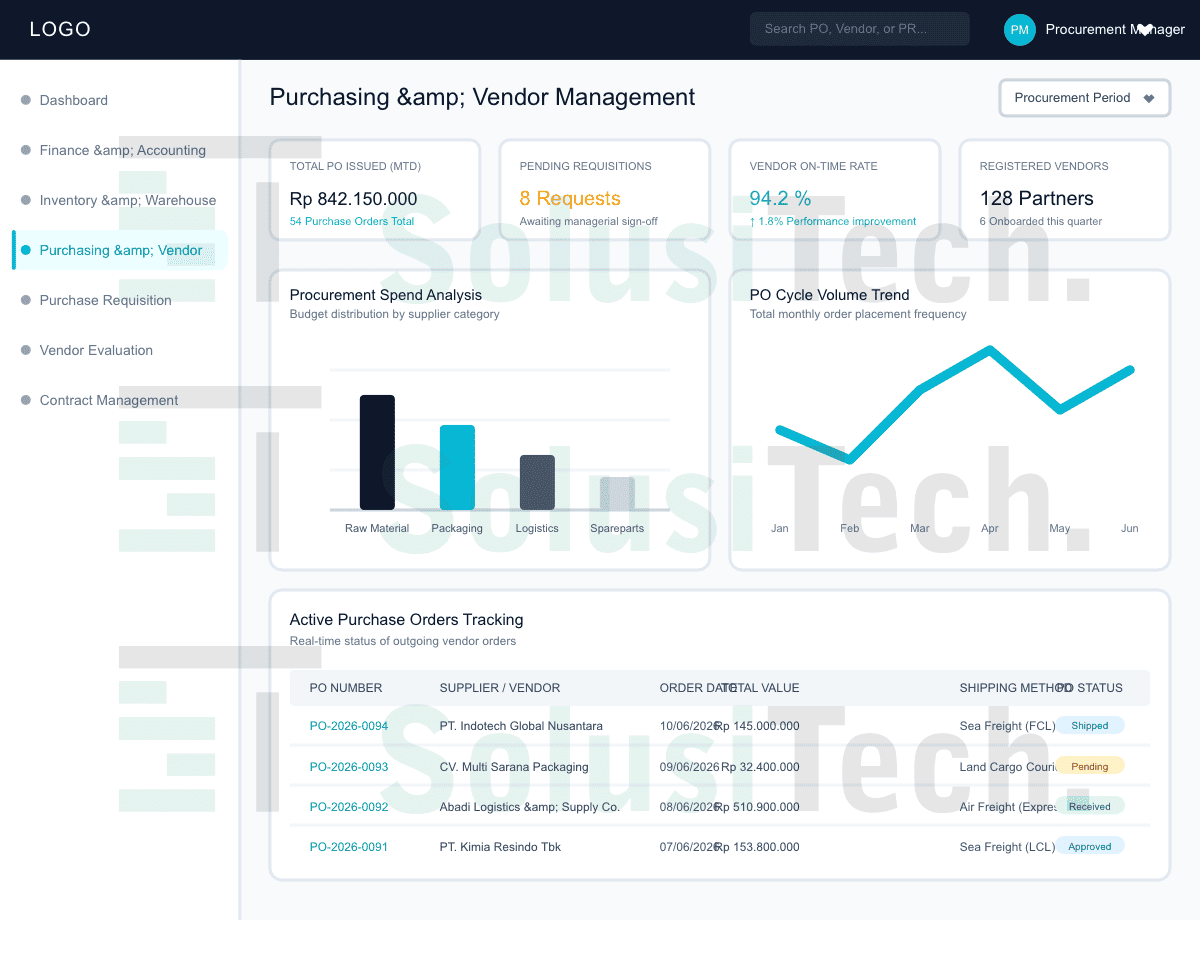Viewport: 1200px width, 960px height.
Task: Sort by TOTAL VALUE column header
Action: coord(760,688)
